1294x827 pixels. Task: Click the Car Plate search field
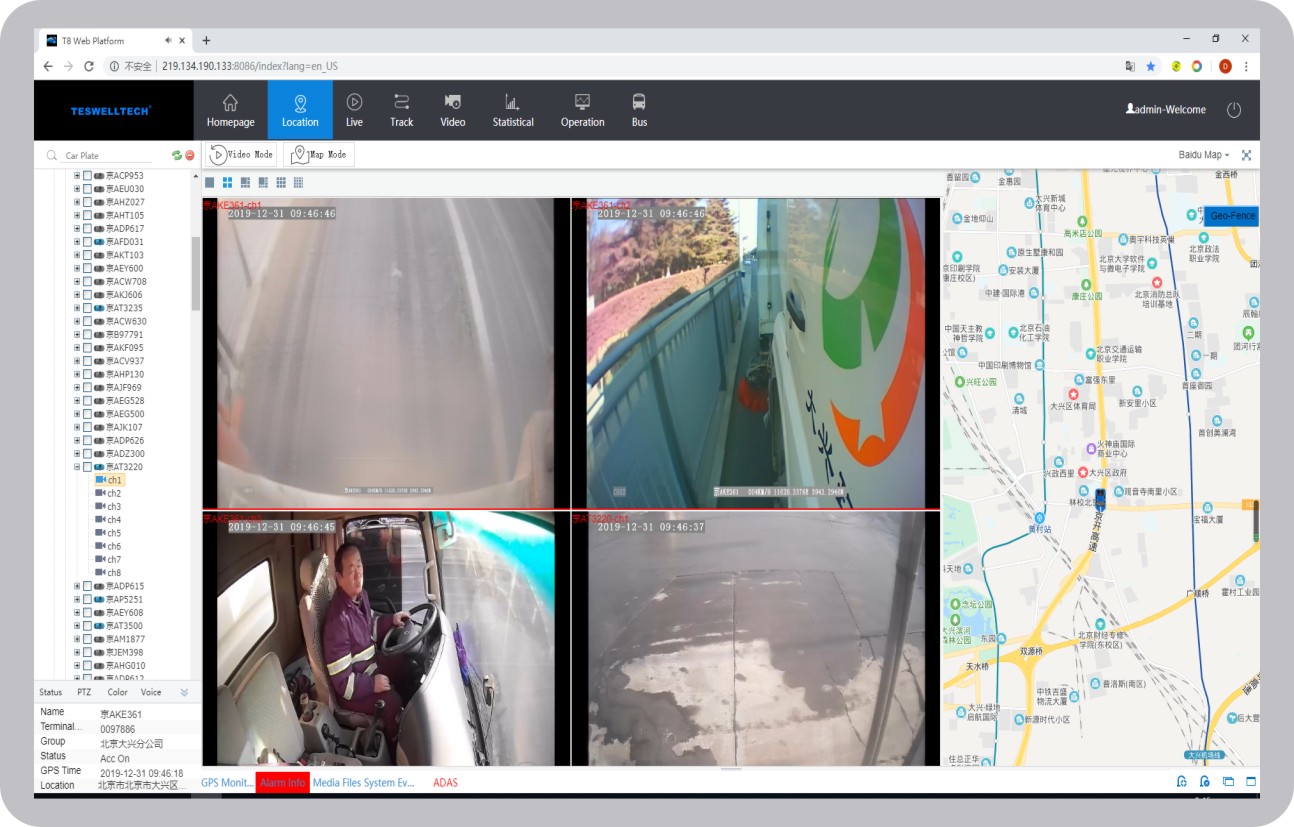coord(108,156)
